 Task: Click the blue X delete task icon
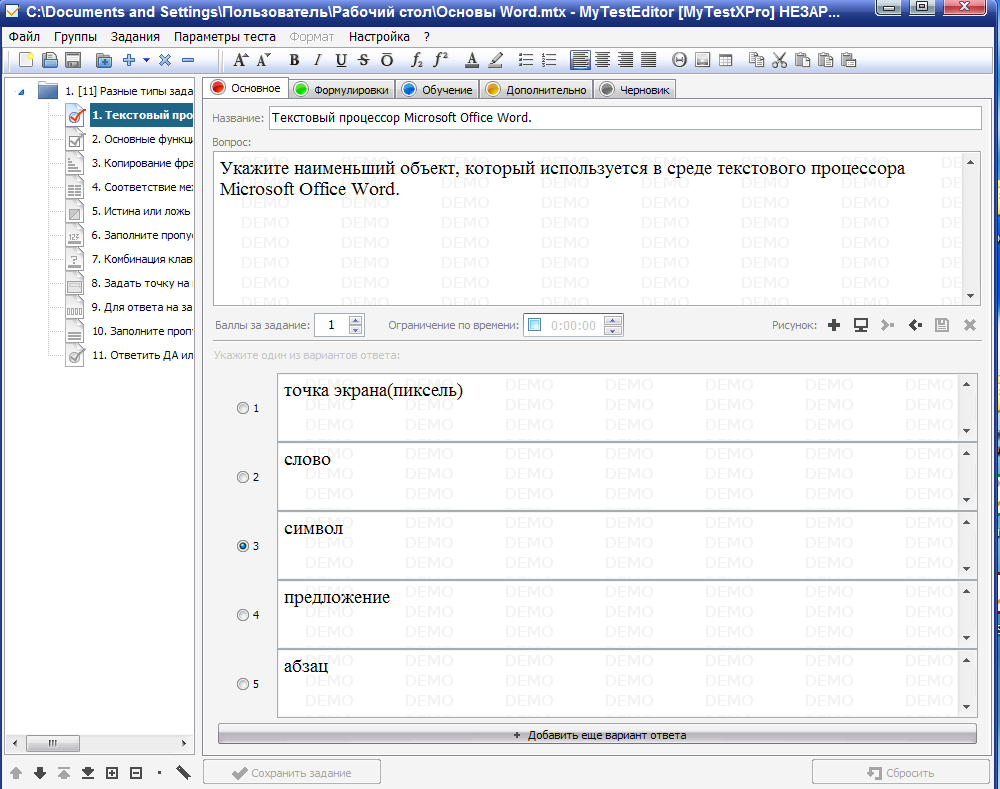pyautogui.click(x=165, y=61)
